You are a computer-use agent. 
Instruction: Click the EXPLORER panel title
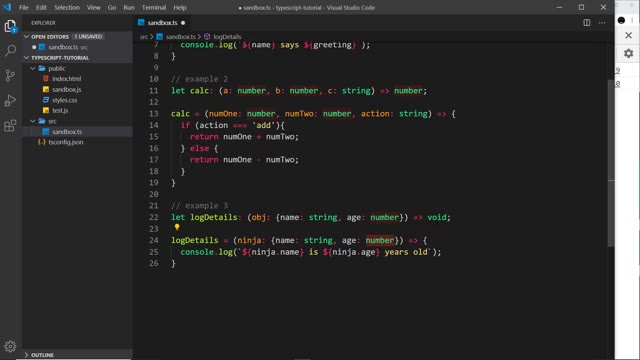click(43, 23)
